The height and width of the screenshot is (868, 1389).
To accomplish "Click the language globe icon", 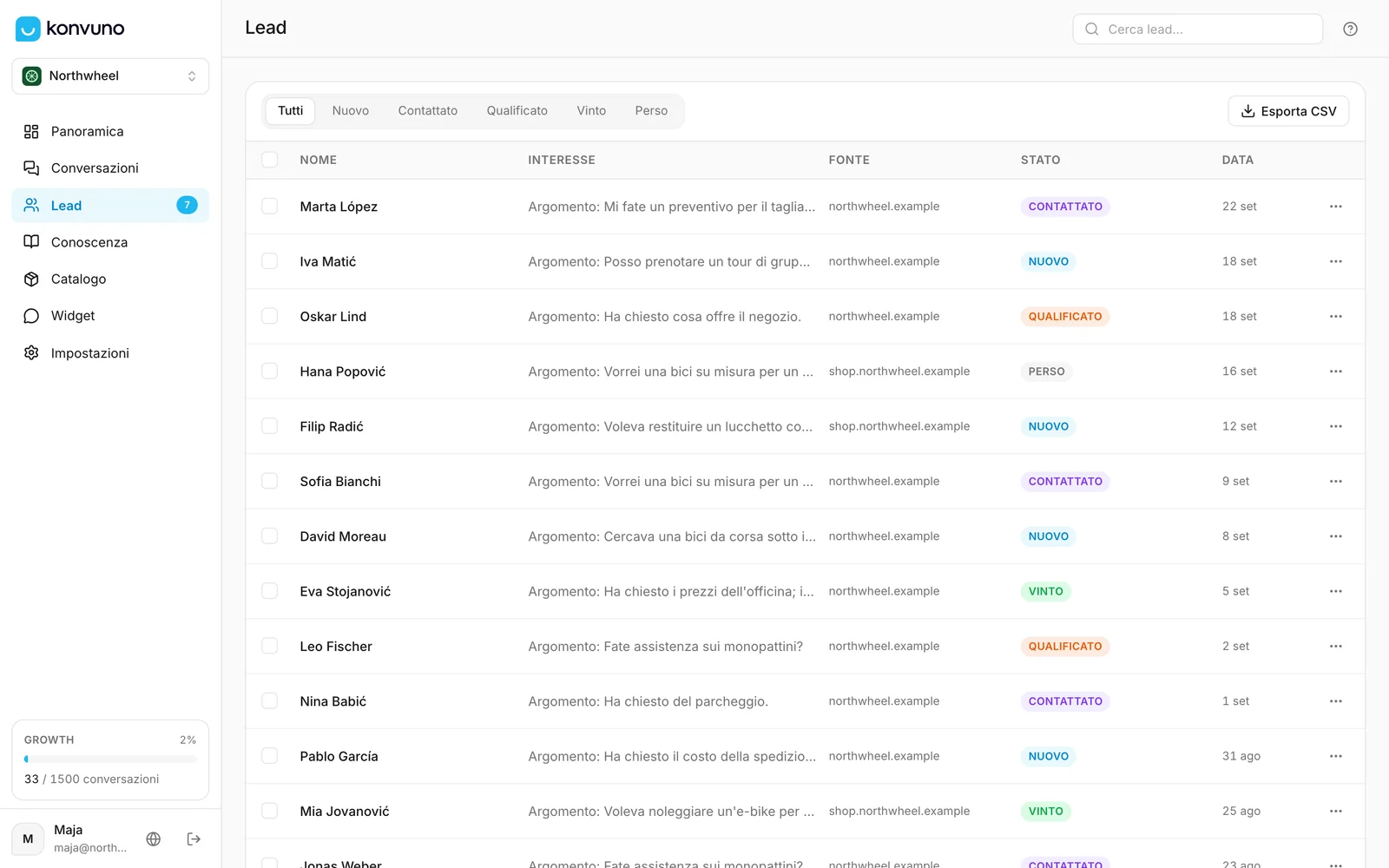I will (x=154, y=839).
